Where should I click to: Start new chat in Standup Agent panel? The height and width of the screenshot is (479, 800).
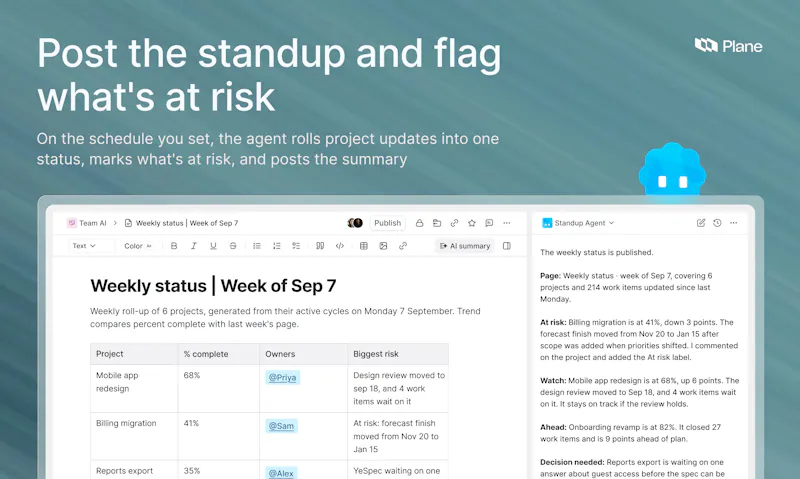pos(701,223)
